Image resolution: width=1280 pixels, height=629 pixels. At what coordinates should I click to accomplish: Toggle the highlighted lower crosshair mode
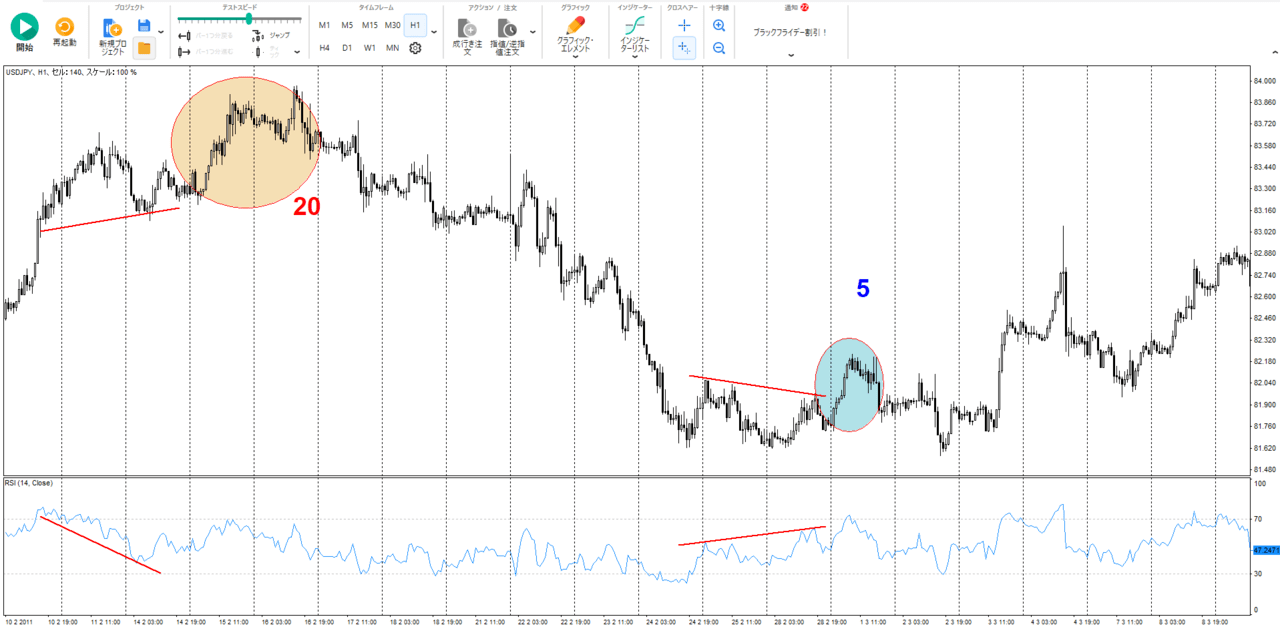click(684, 47)
